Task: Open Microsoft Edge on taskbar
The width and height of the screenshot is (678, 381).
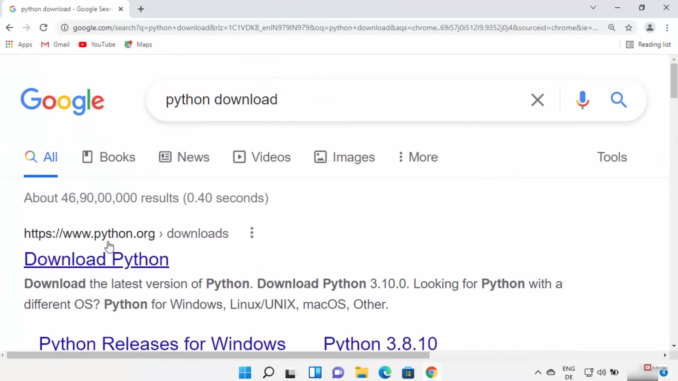Action: [x=385, y=372]
